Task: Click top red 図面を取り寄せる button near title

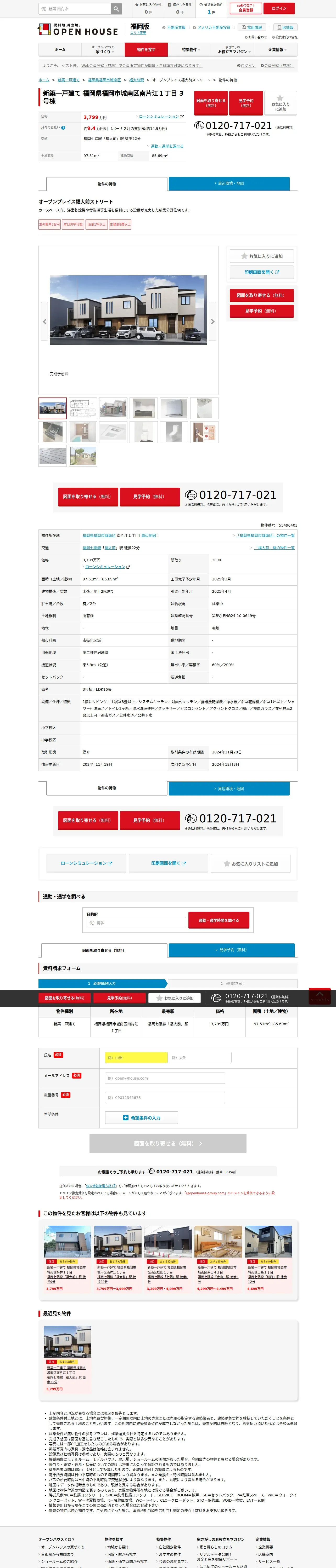Action: (211, 103)
